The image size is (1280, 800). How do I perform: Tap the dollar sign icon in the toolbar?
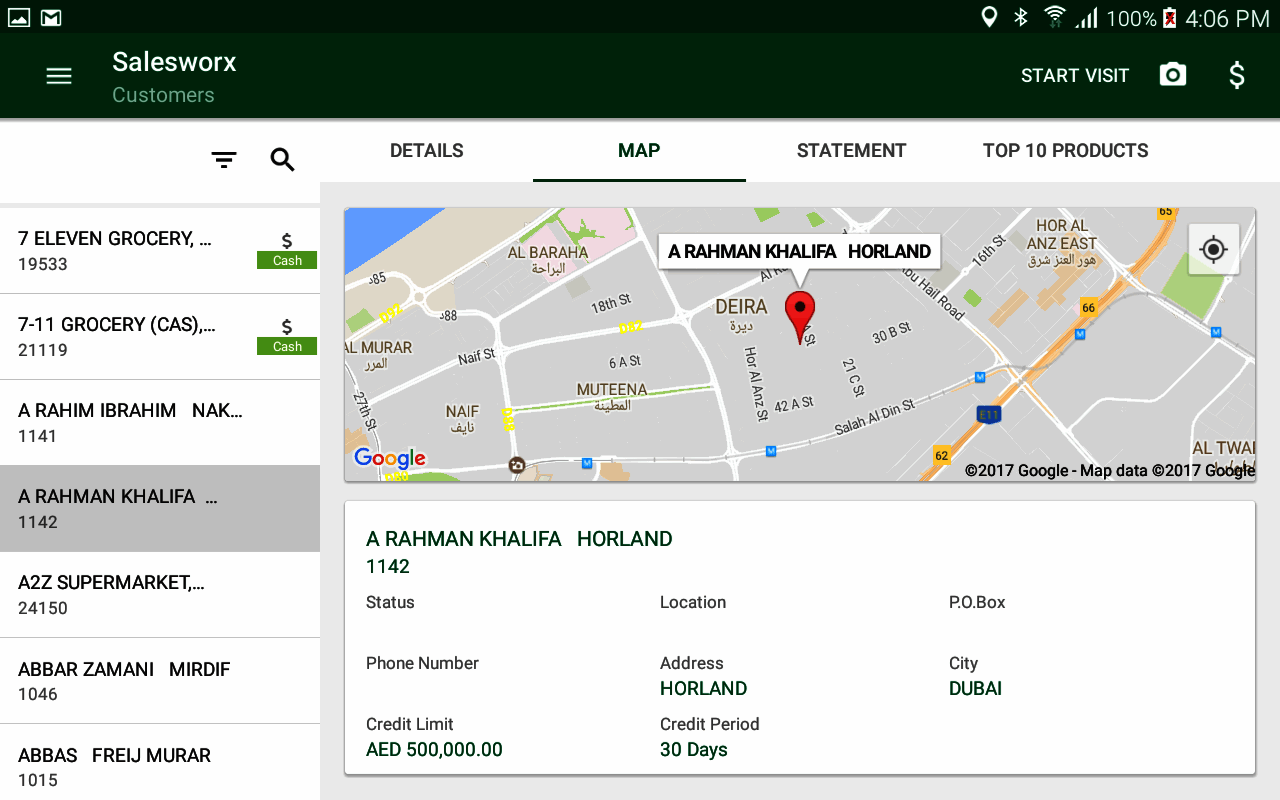[1237, 76]
